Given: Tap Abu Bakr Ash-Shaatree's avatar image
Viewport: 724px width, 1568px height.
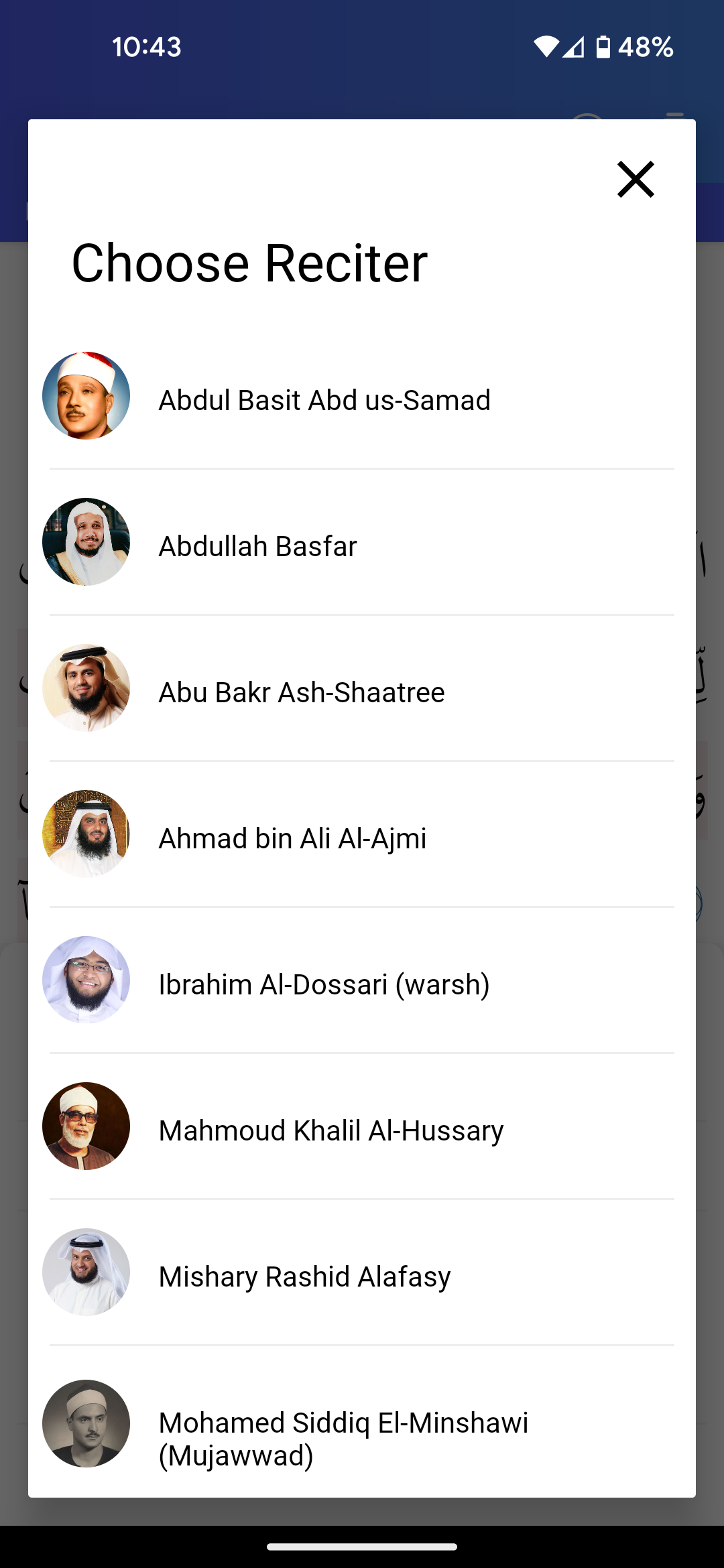Looking at the screenshot, I should click(86, 688).
